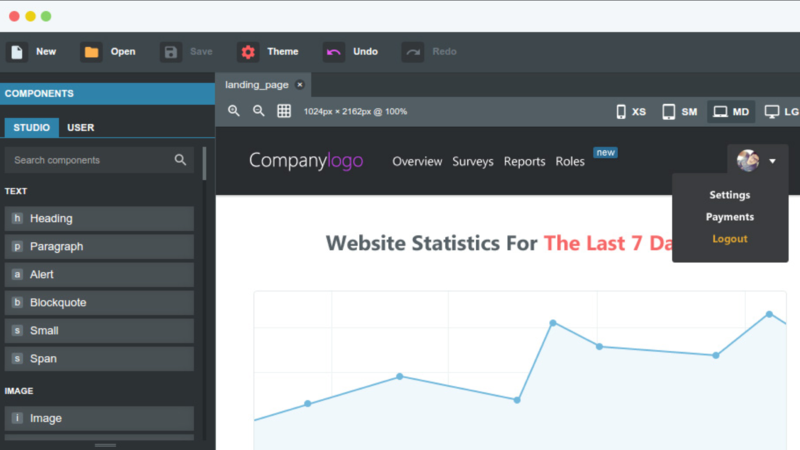The width and height of the screenshot is (800, 450).
Task: Click the highest chart data point
Action: click(769, 314)
